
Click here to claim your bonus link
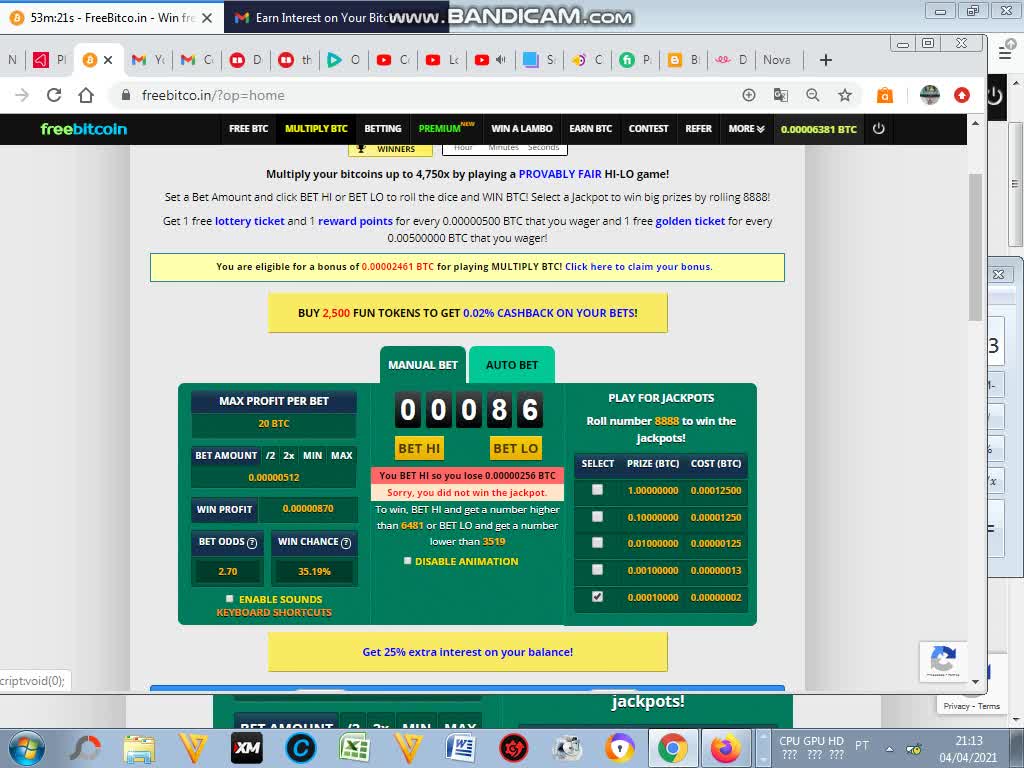[x=638, y=266]
